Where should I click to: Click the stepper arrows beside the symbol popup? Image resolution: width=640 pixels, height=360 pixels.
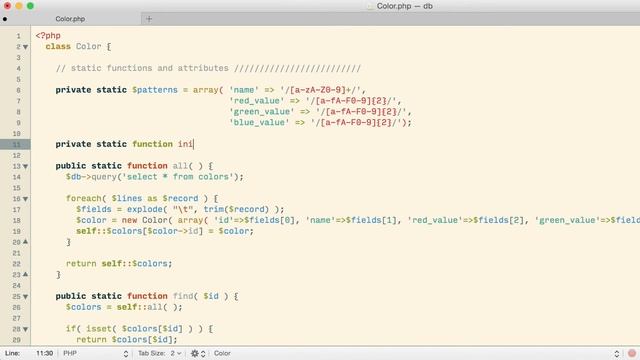[617, 353]
